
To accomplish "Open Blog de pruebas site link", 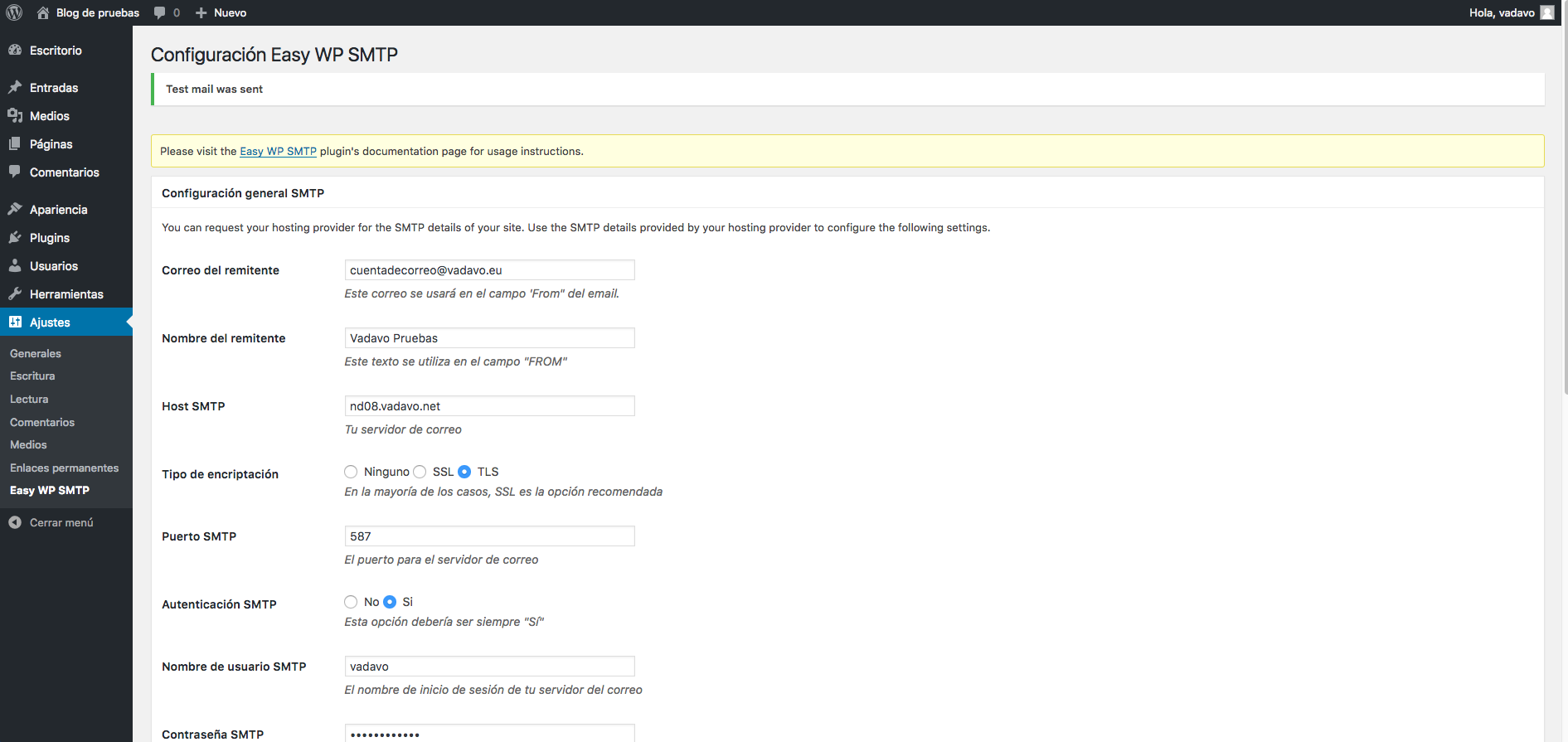I will 98,12.
